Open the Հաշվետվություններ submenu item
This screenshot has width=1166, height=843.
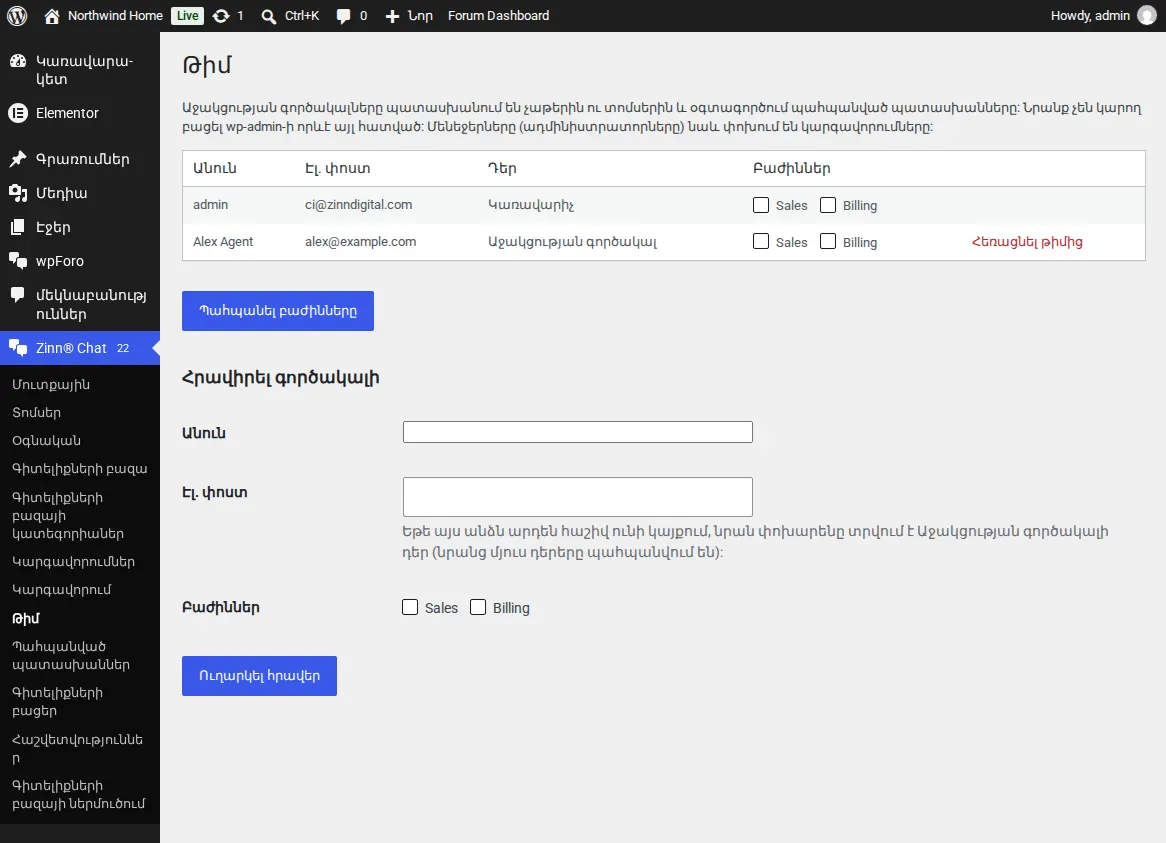click(x=77, y=749)
